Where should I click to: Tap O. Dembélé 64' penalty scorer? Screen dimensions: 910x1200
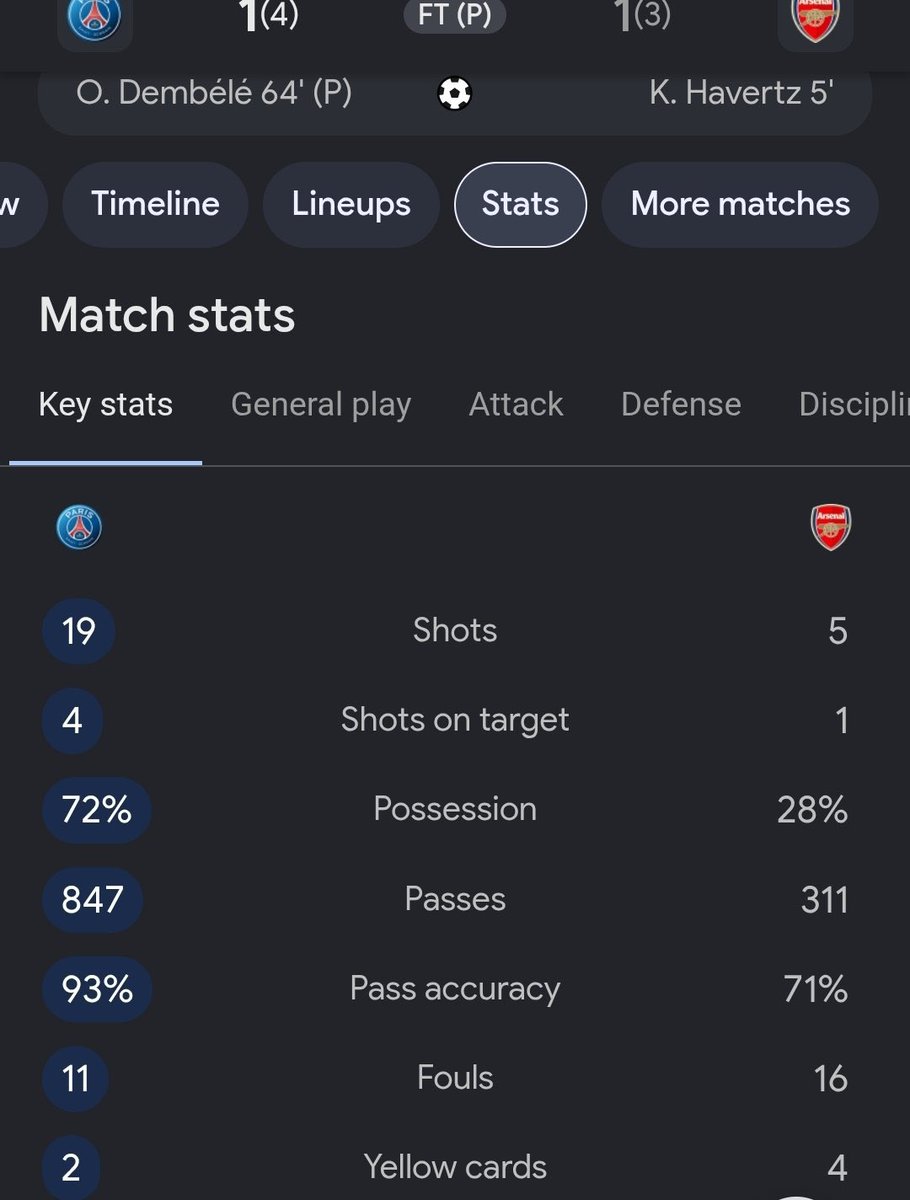(214, 94)
